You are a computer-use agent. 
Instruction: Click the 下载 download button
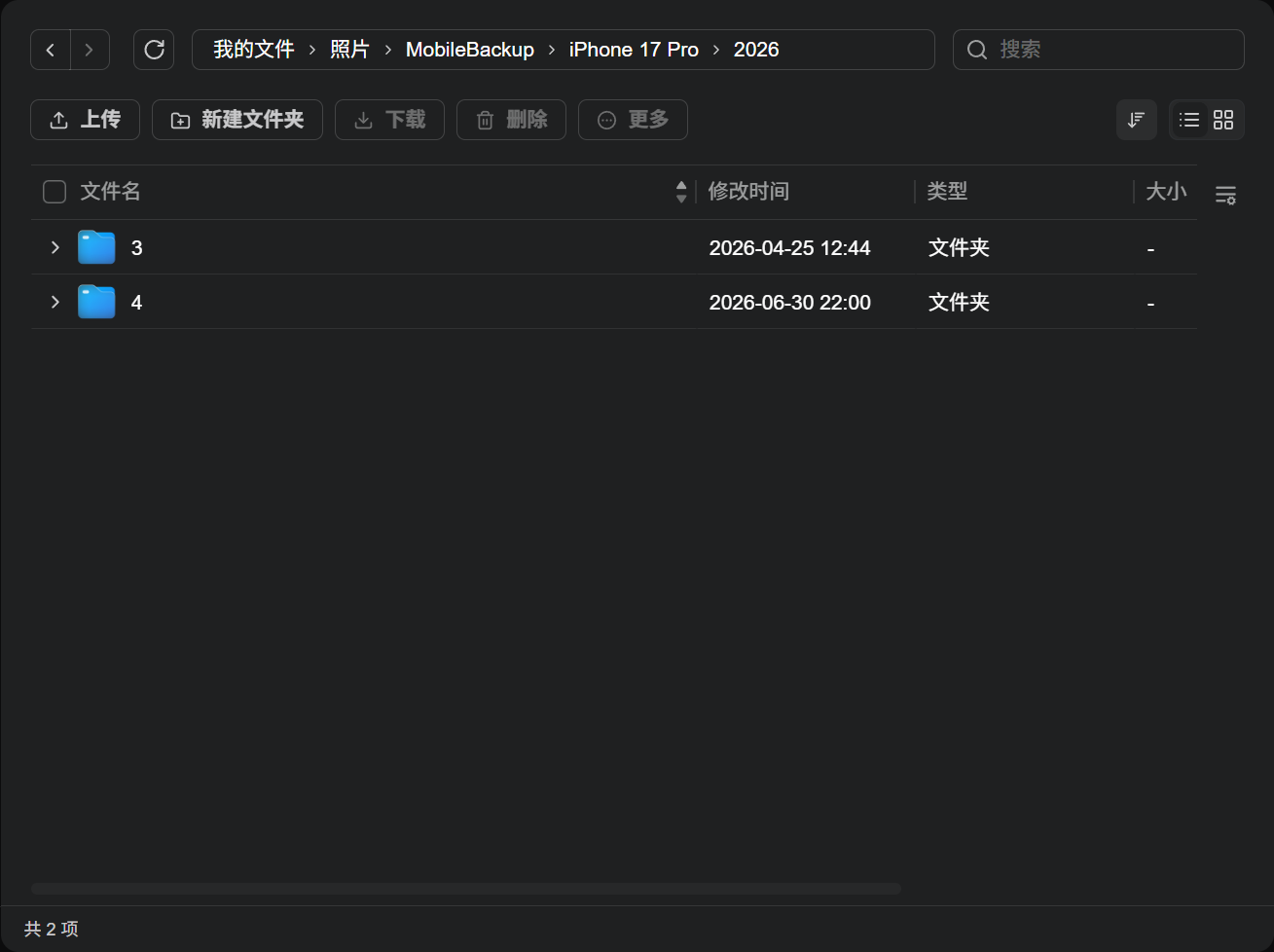tap(389, 120)
